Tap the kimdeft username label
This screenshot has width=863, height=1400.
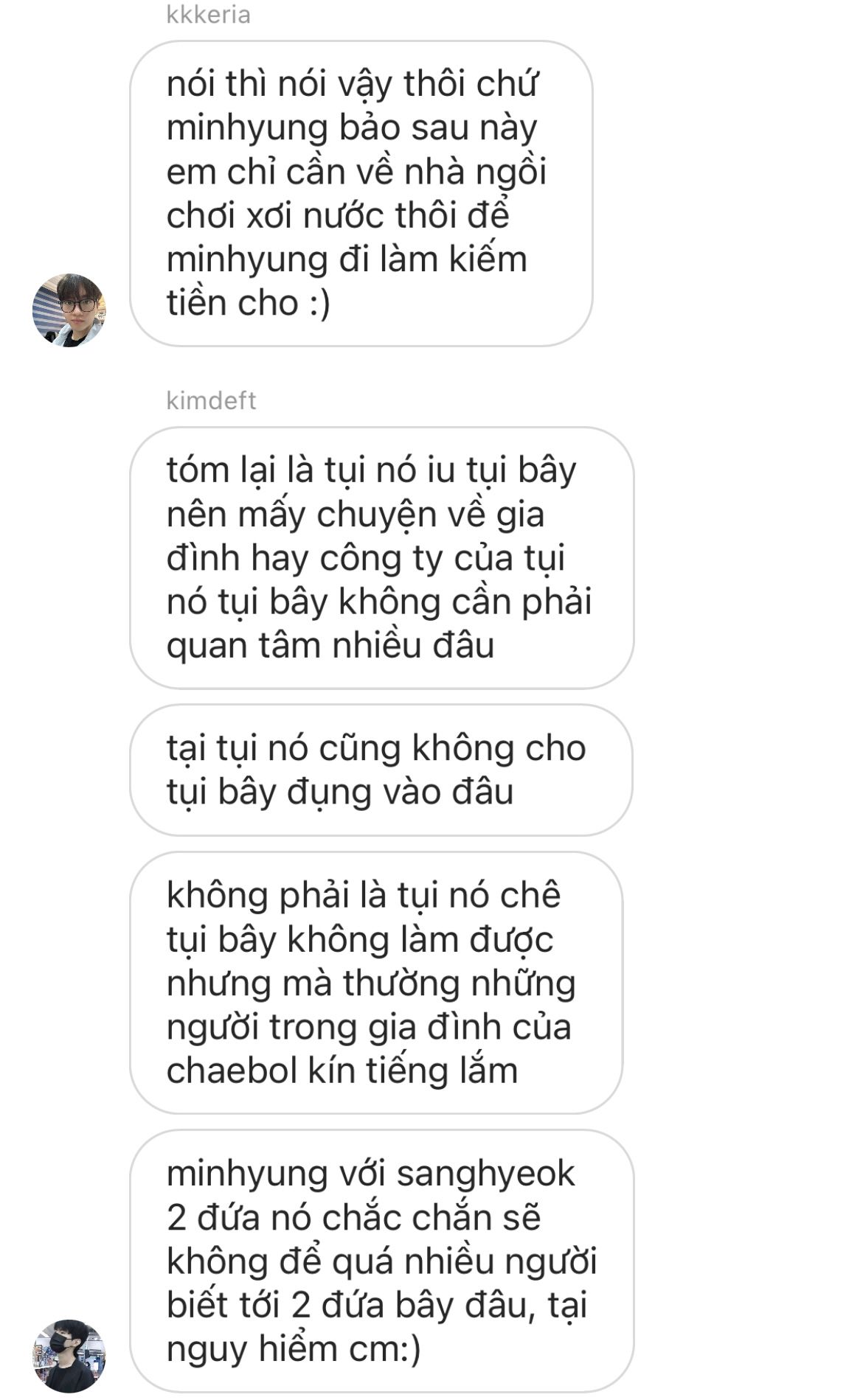(x=211, y=400)
